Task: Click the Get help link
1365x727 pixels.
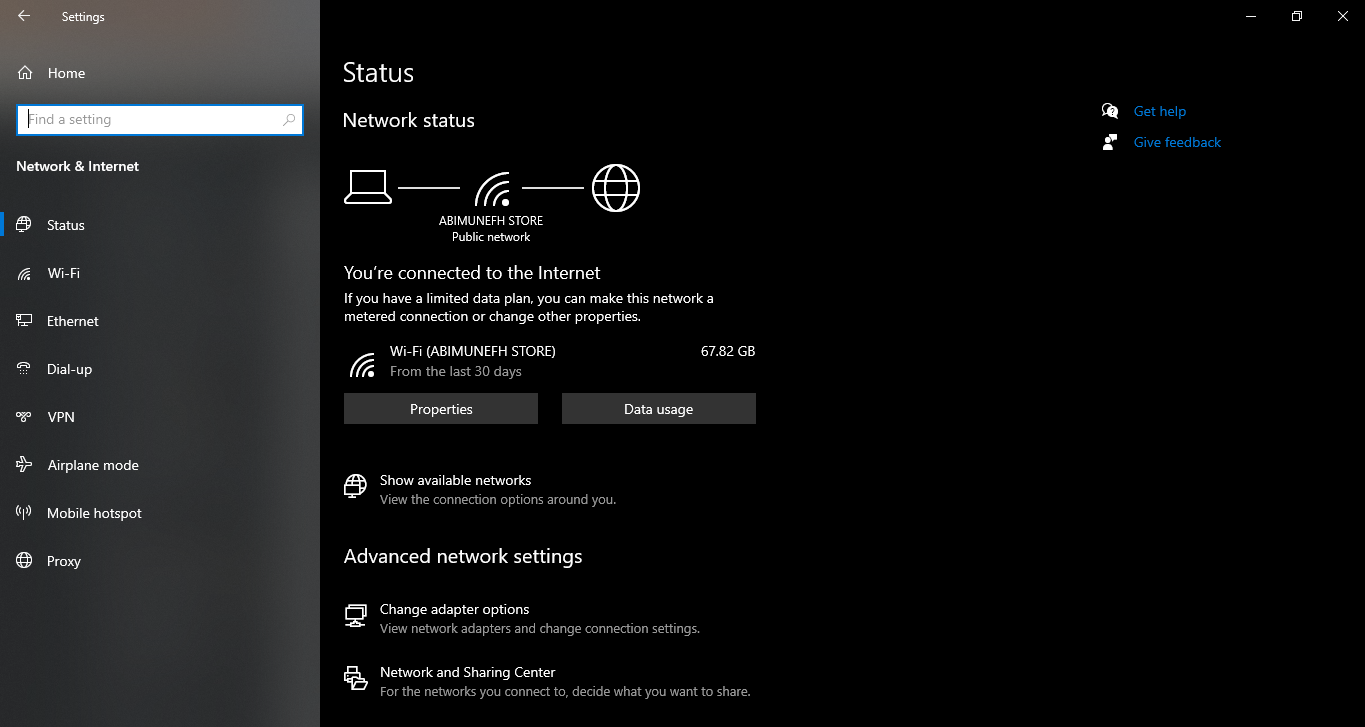Action: [x=1160, y=111]
